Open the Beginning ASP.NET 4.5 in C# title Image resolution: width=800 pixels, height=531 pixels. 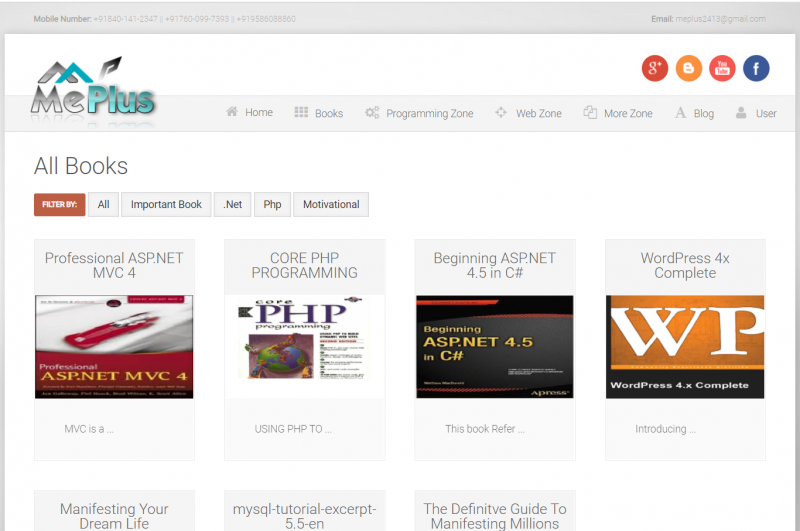(495, 265)
